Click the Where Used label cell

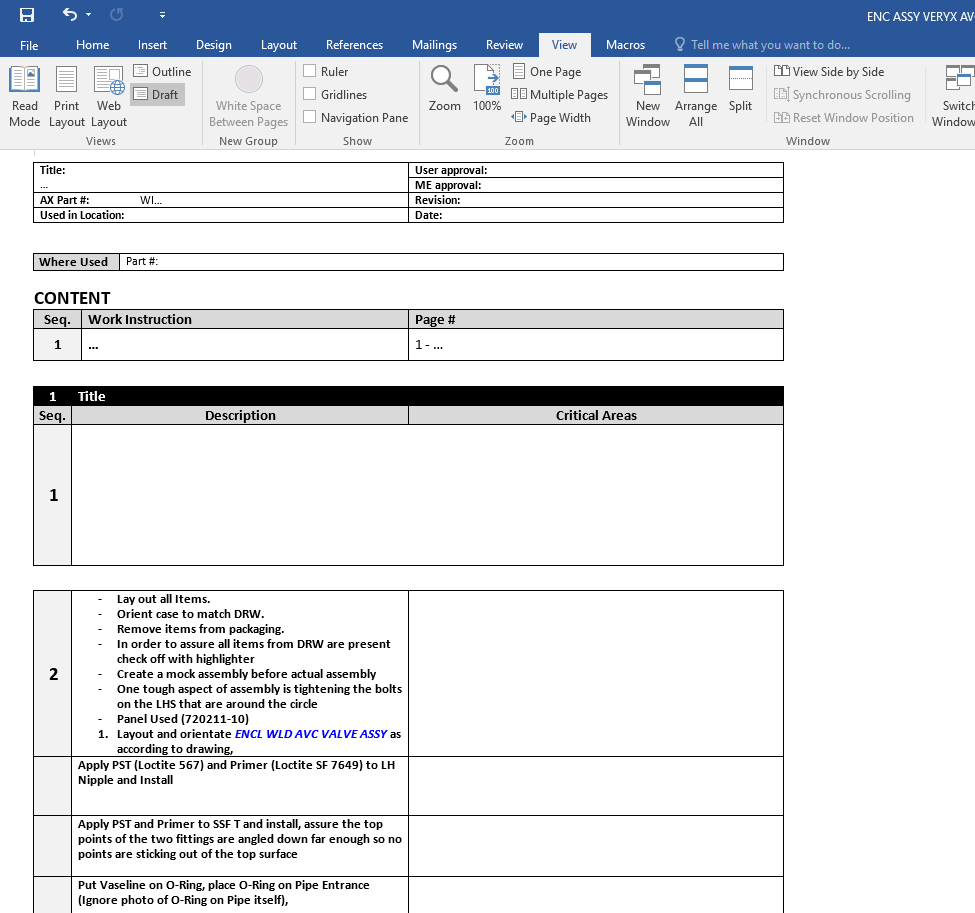click(76, 262)
